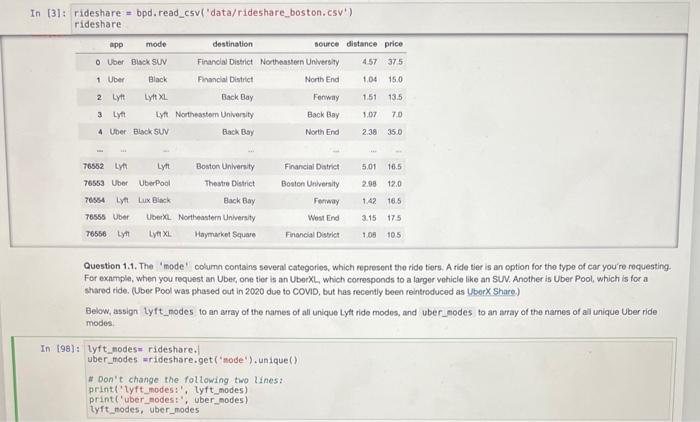The image size is (700, 422).
Task: Open the UberX Share link
Action: click(491, 292)
